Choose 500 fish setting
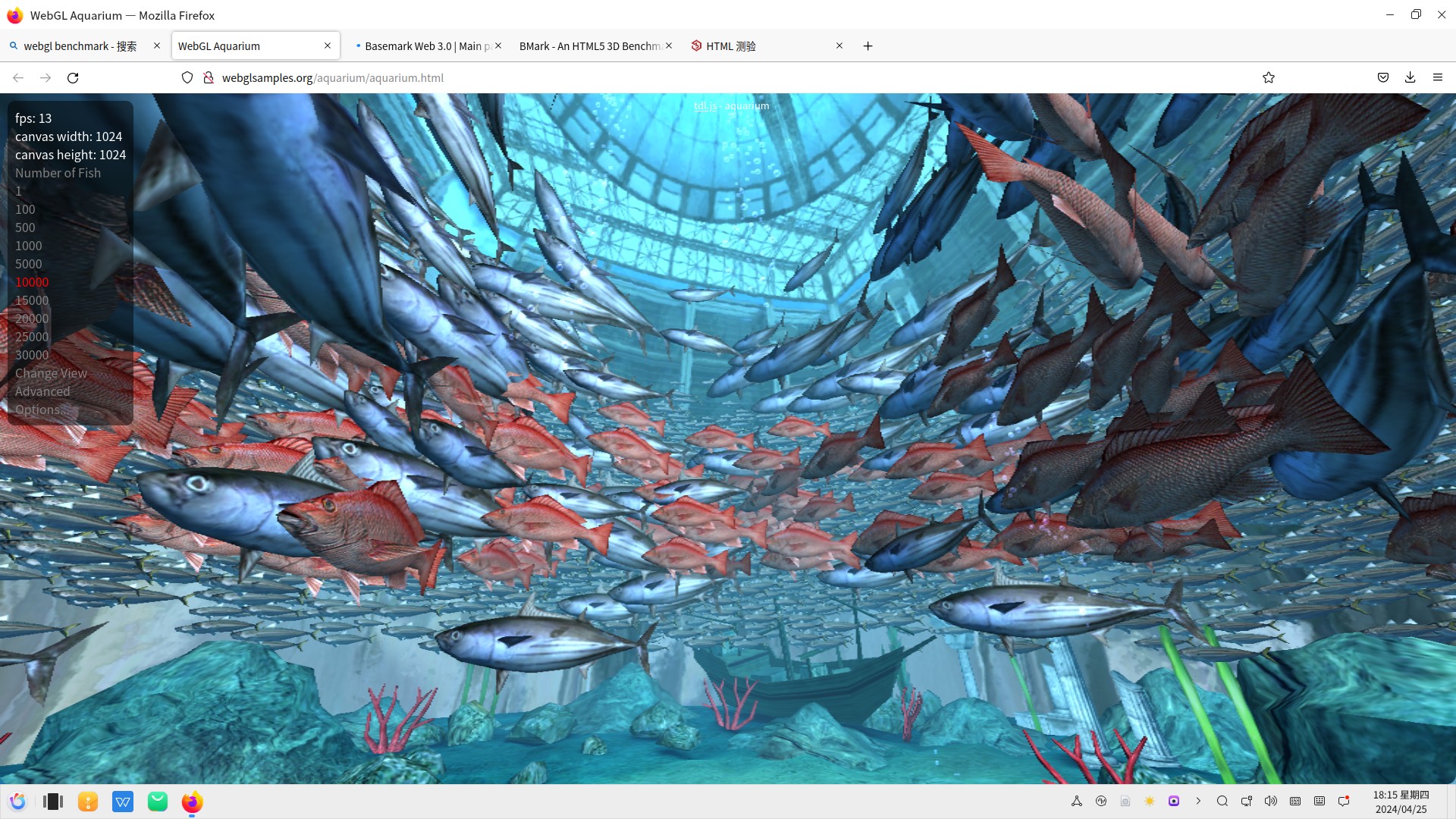The image size is (1456, 819). point(25,227)
